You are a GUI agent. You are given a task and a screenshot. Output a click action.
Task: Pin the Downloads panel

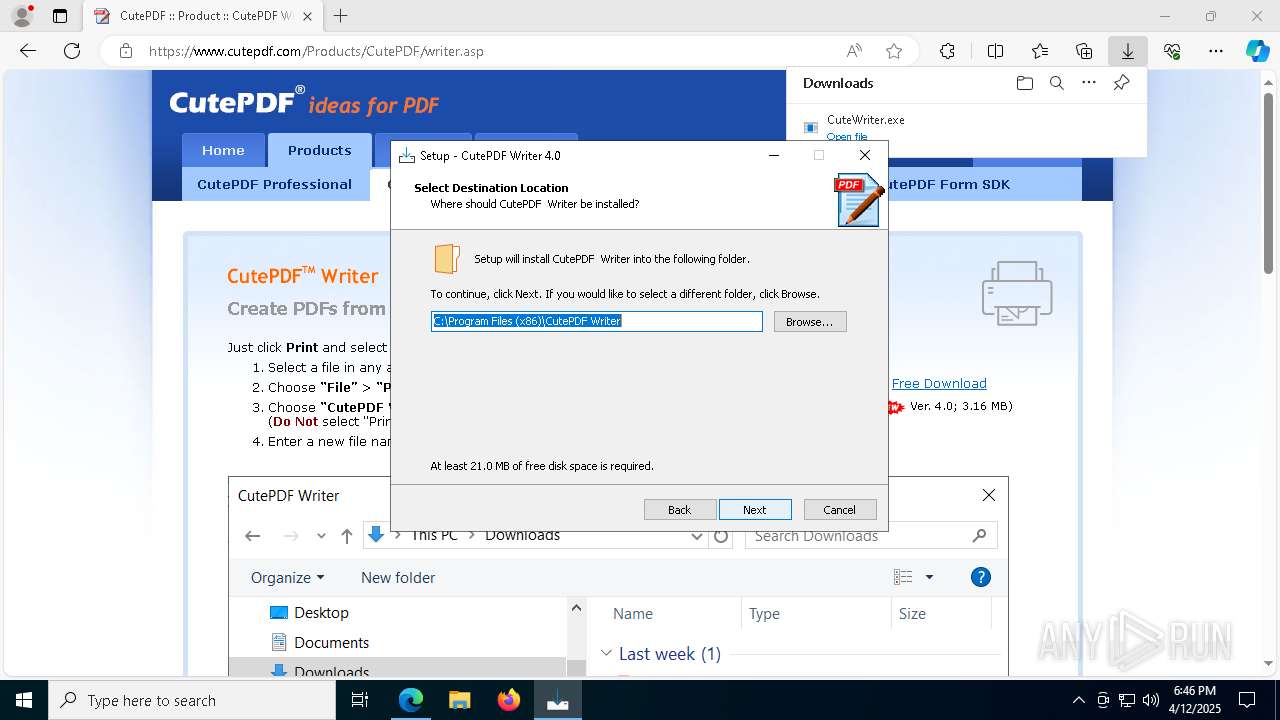pos(1122,83)
